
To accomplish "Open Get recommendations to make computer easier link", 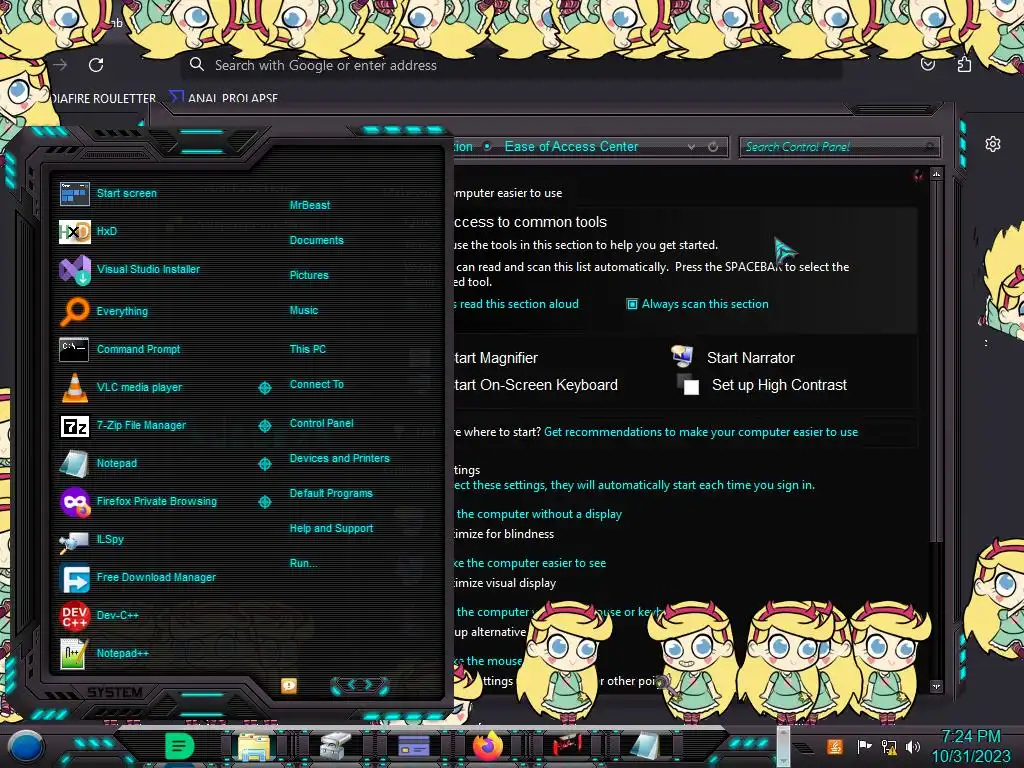I will point(701,432).
